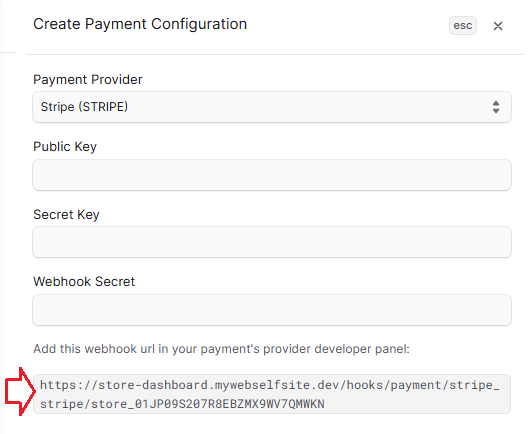Close the payment configuration dialog with X
The image size is (530, 434).
pos(498,26)
